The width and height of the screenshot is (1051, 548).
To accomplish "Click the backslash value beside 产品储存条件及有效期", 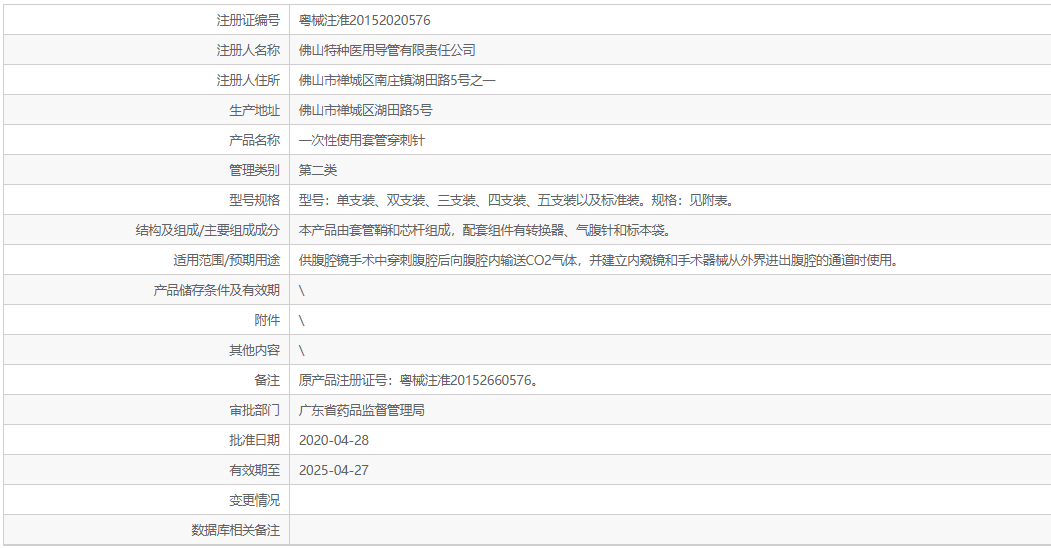I will click(x=302, y=290).
